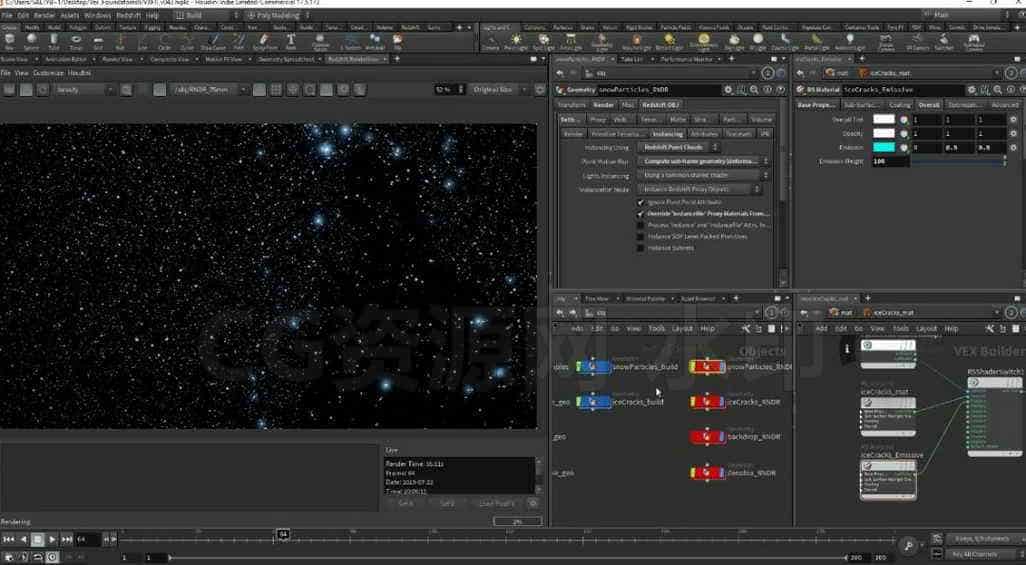This screenshot has height=565, width=1026.
Task: Jump to first frame in playbar
Action: [x=8, y=539]
